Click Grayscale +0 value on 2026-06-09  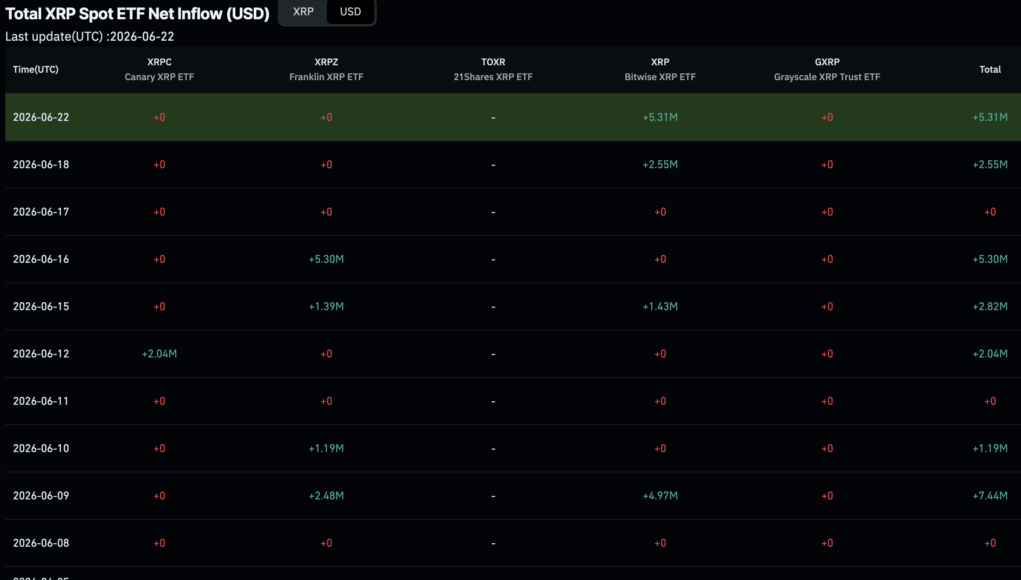tap(827, 496)
